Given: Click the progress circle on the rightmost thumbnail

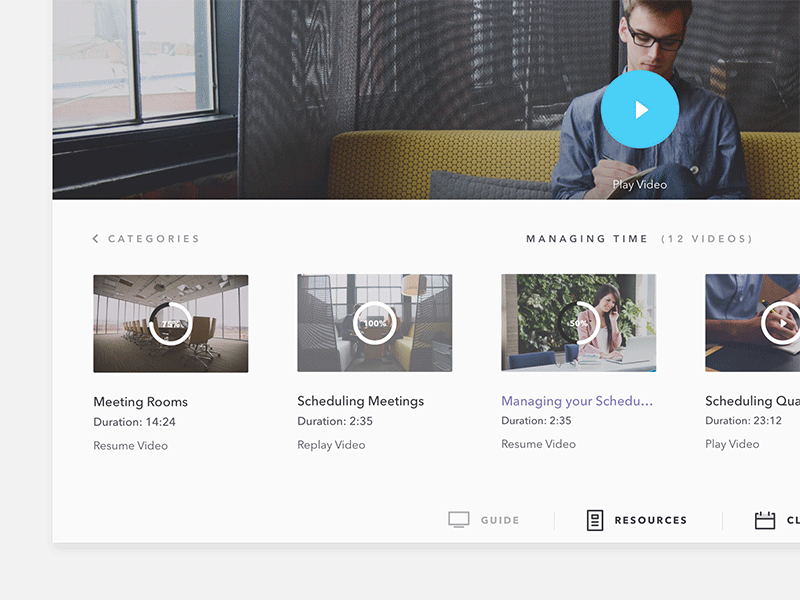Looking at the screenshot, I should pos(783,322).
